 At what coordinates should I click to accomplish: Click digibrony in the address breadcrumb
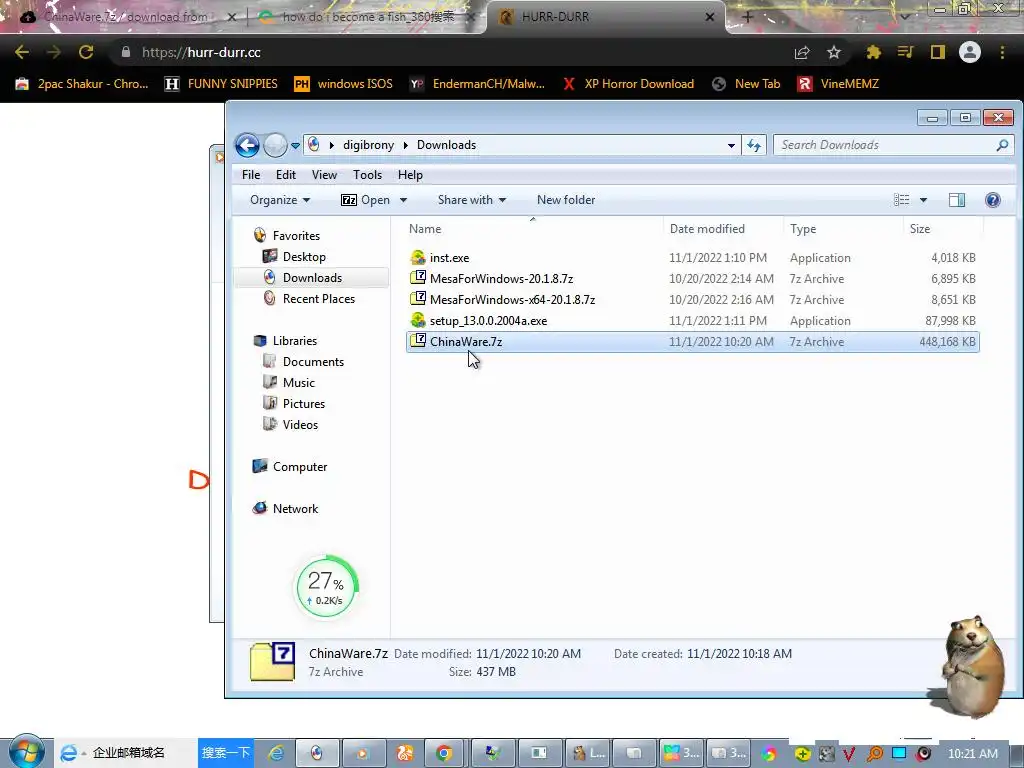pyautogui.click(x=368, y=145)
